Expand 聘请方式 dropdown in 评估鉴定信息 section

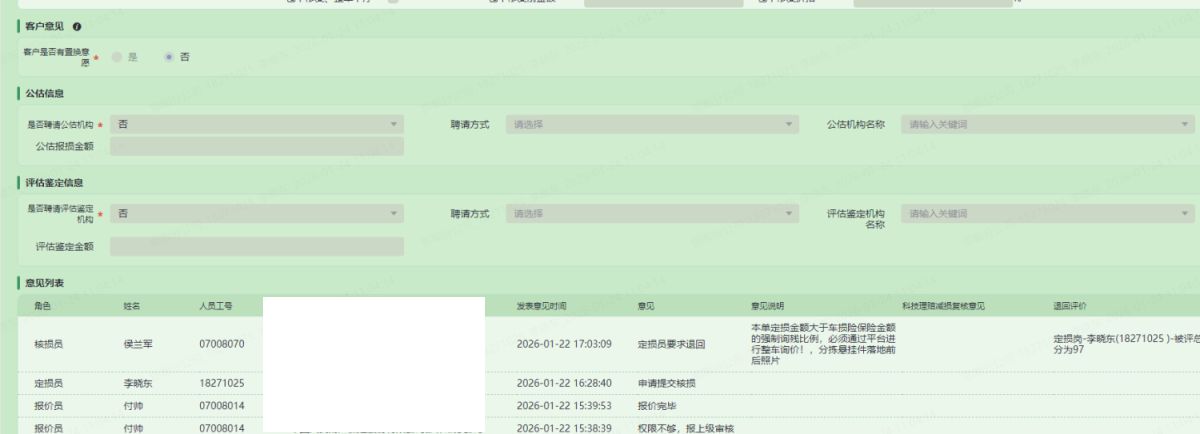tap(652, 214)
